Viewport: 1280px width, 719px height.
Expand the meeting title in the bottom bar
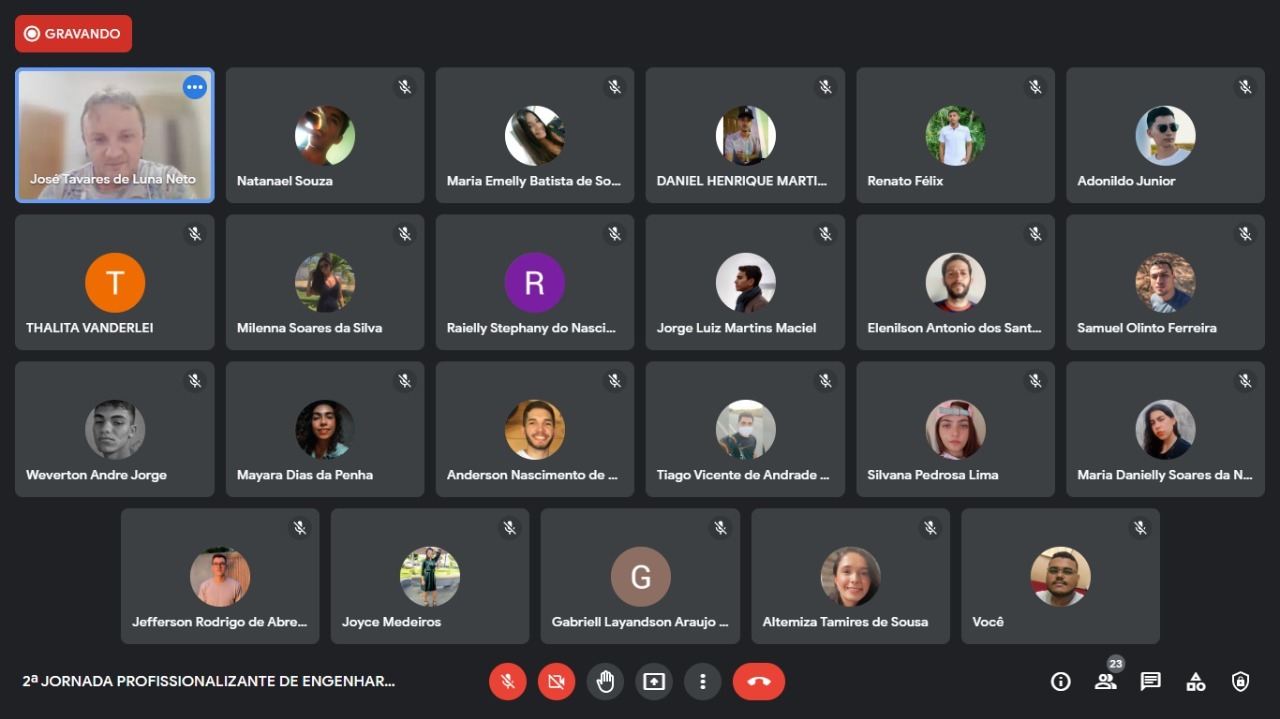[x=208, y=681]
